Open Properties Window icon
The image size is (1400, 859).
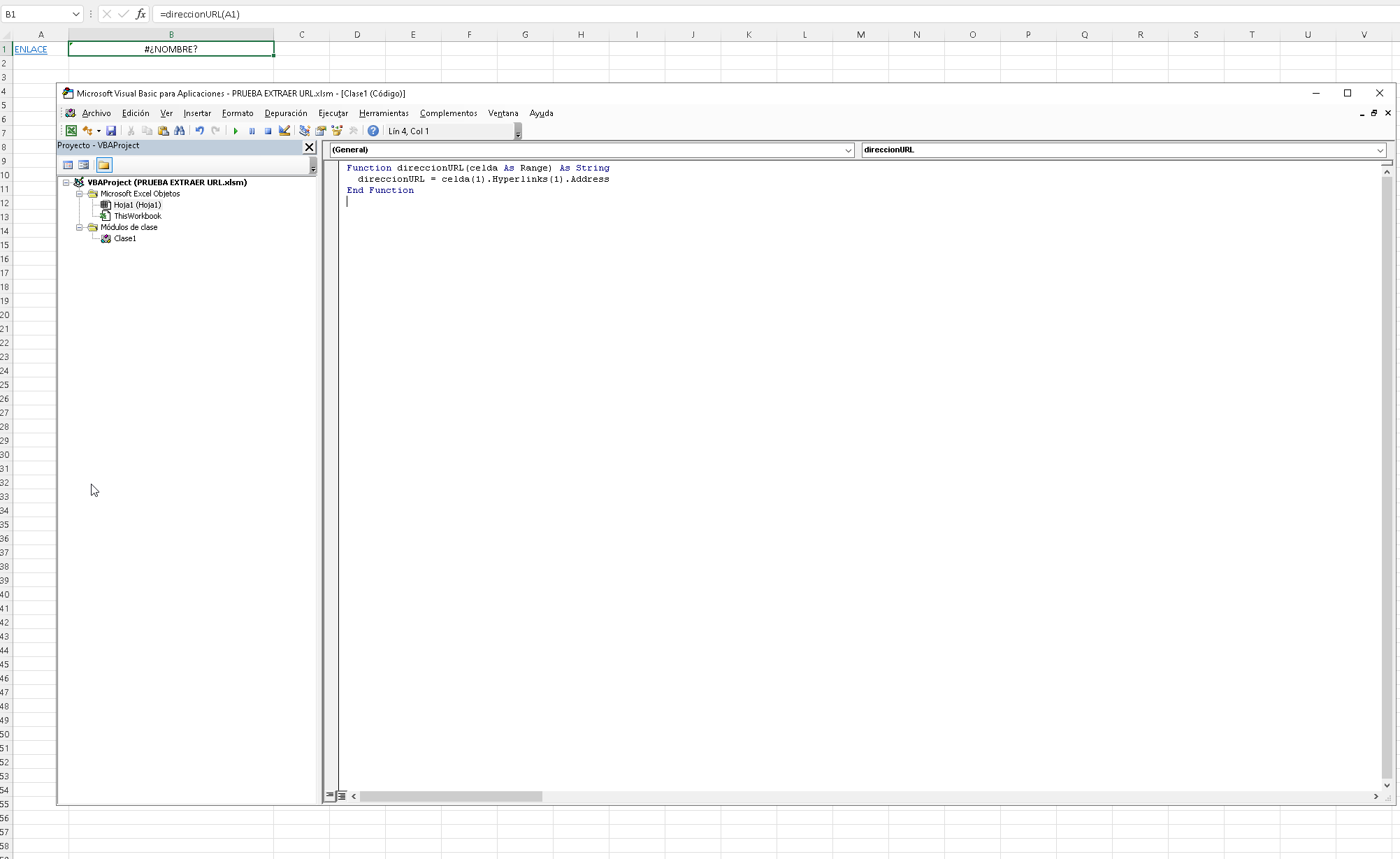pyautogui.click(x=321, y=131)
